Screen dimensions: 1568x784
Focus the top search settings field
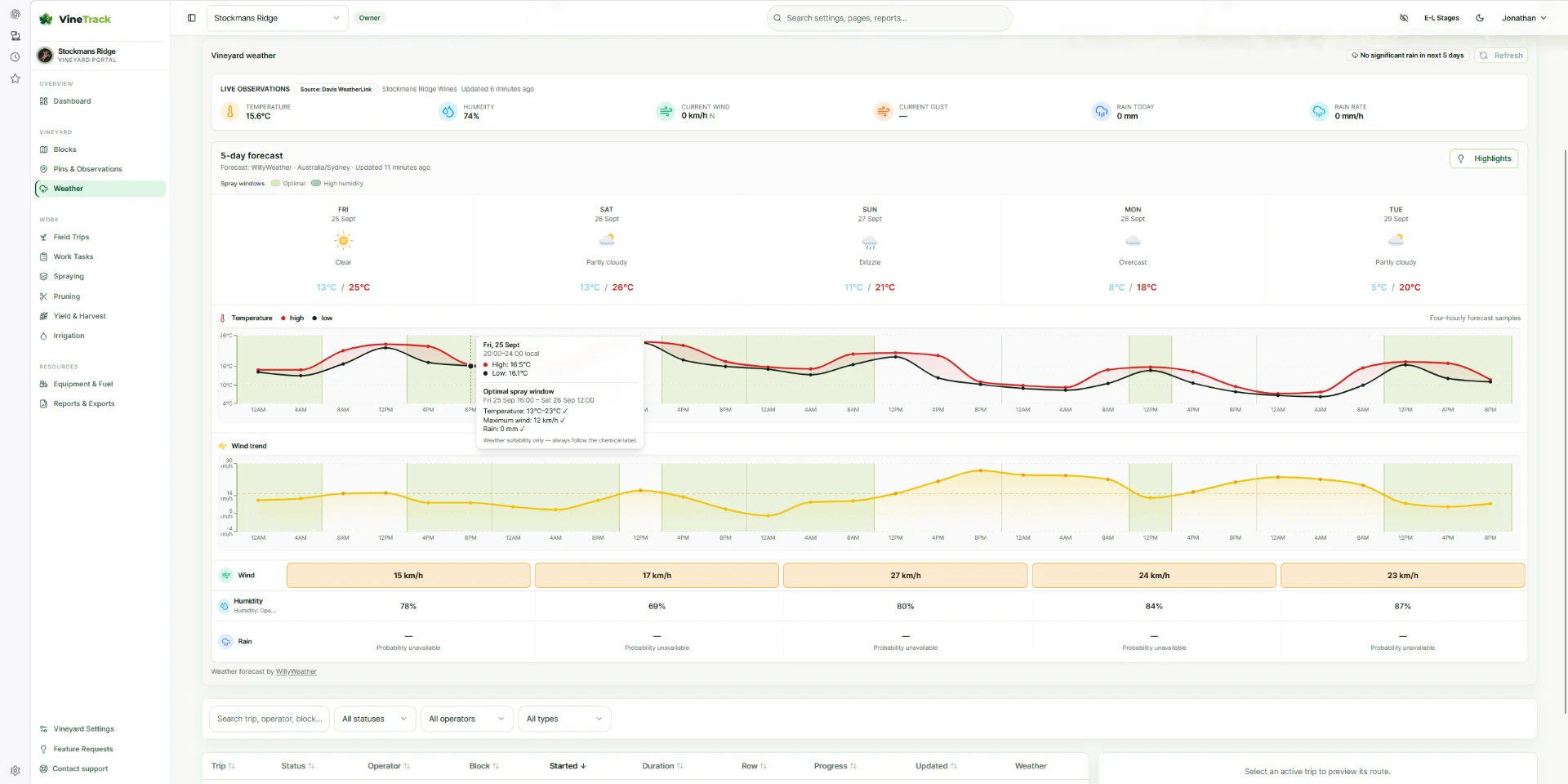click(889, 18)
